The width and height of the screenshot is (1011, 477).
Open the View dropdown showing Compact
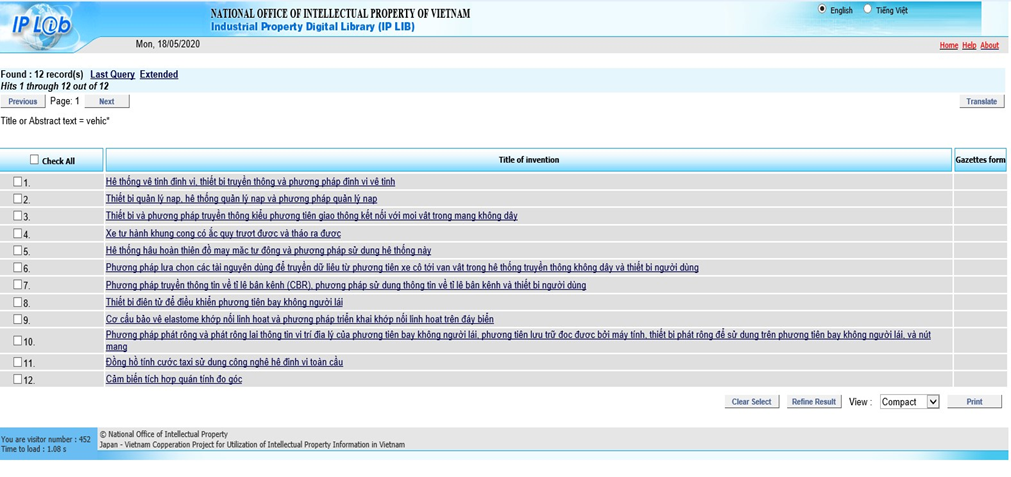(908, 402)
